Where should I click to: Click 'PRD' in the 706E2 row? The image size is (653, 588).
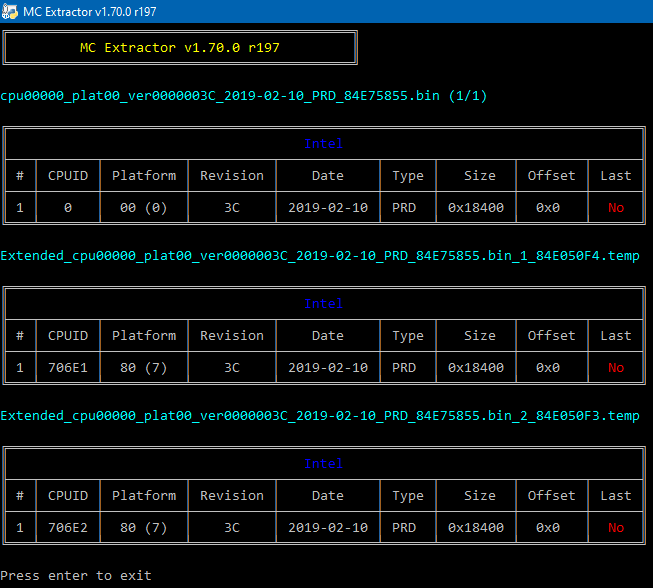pos(404,528)
